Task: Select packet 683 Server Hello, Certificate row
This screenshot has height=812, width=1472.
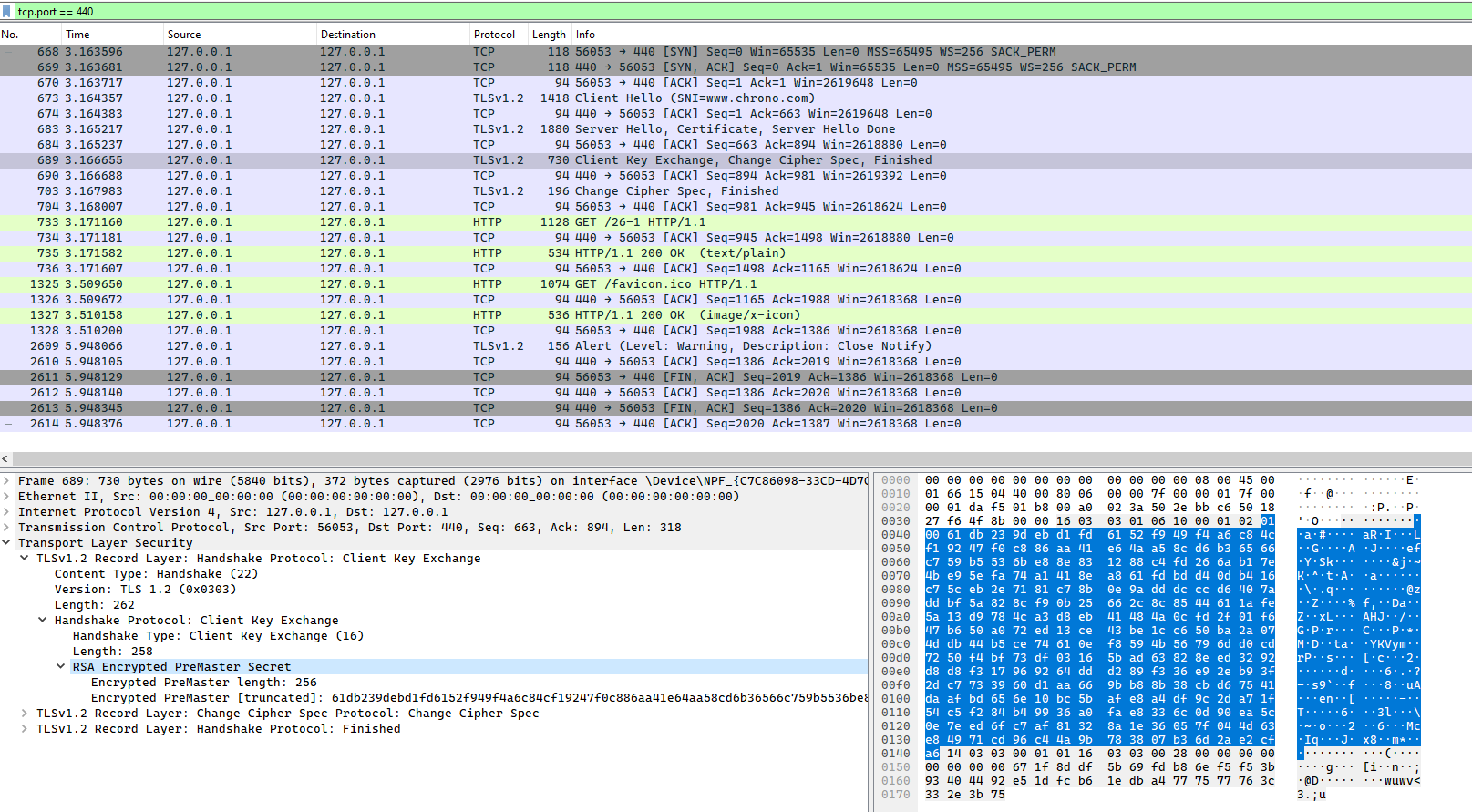Action: [736, 129]
